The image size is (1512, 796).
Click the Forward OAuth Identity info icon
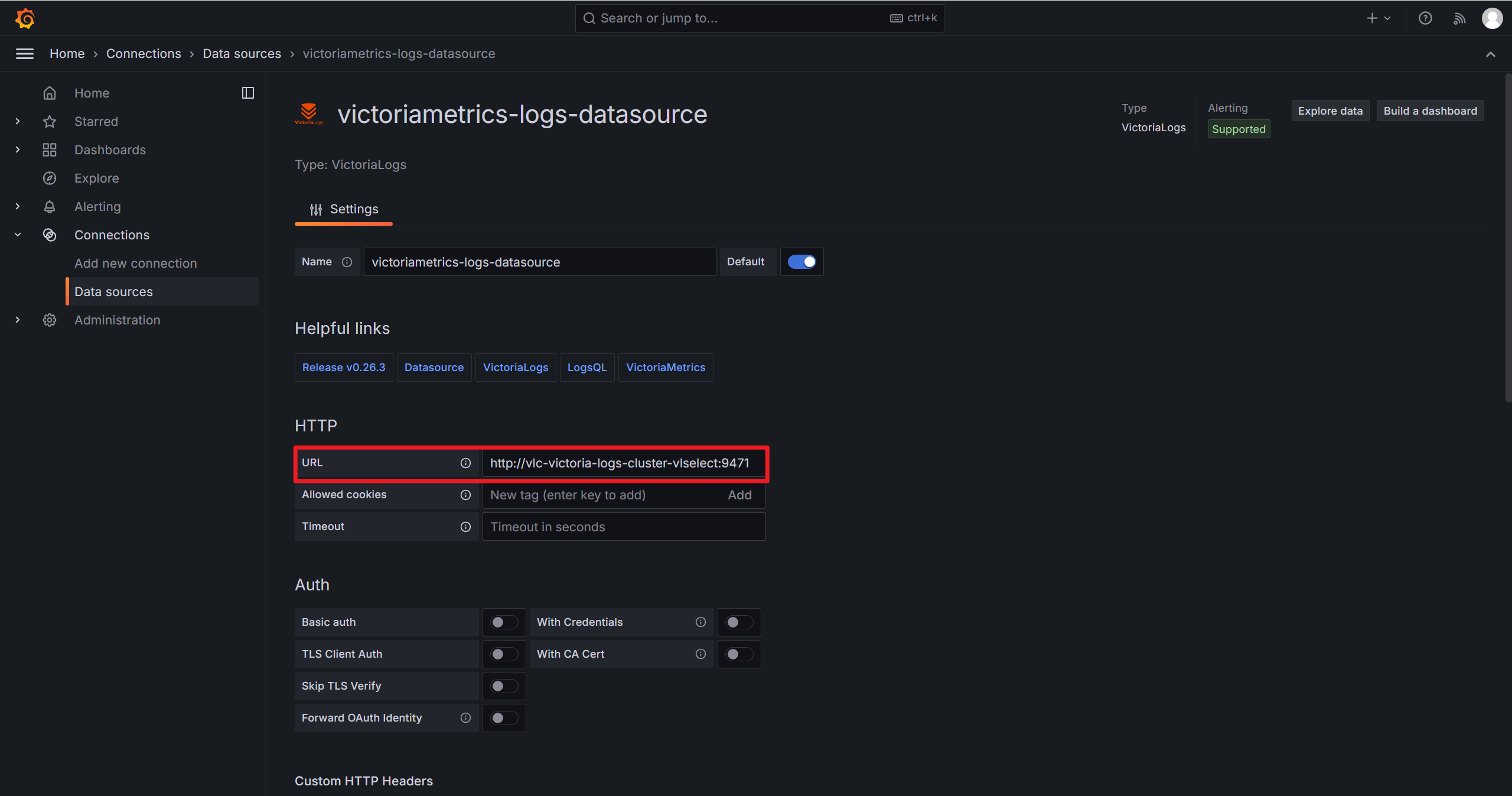465,717
